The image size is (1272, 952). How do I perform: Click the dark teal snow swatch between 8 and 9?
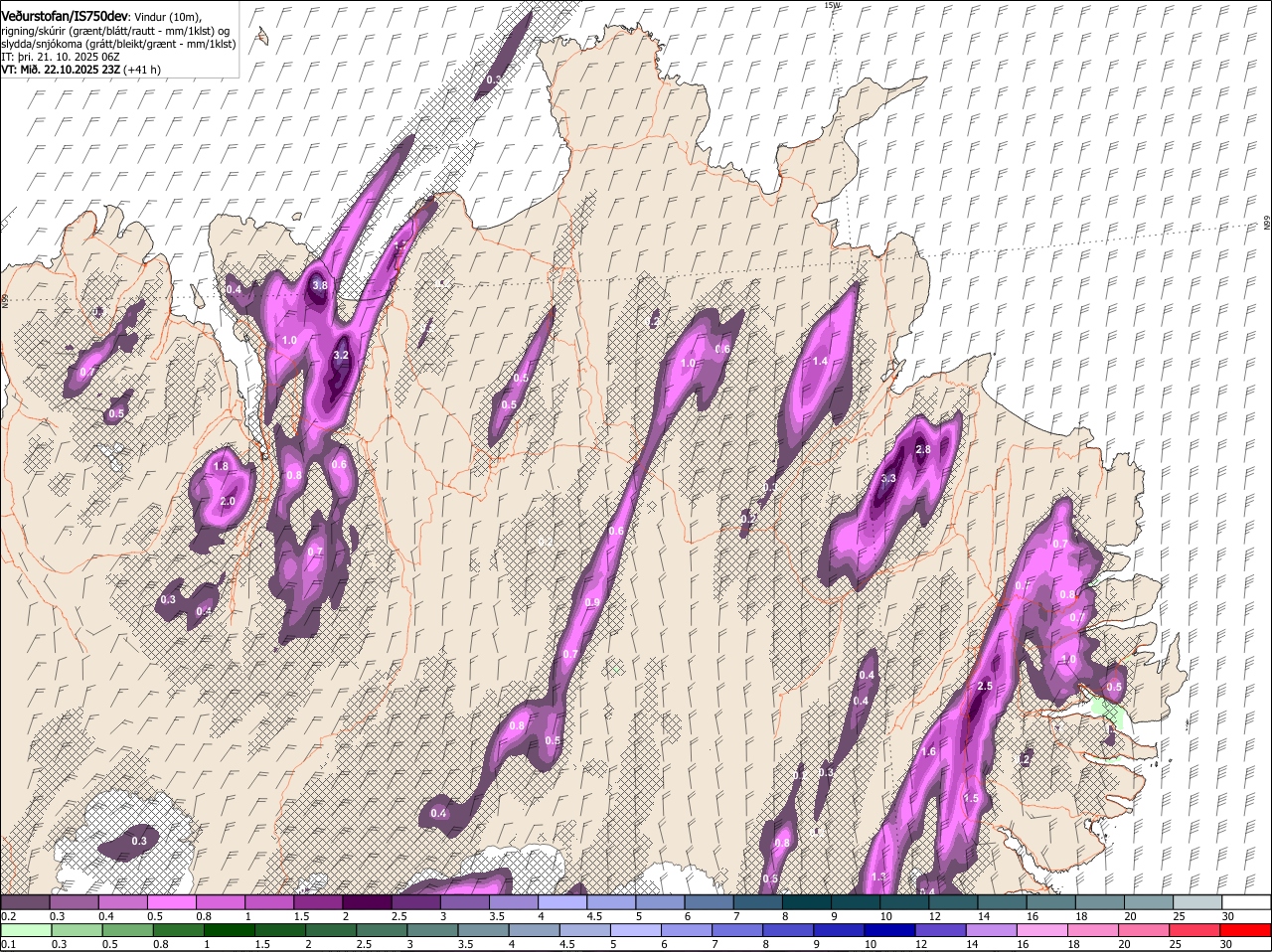(x=807, y=902)
